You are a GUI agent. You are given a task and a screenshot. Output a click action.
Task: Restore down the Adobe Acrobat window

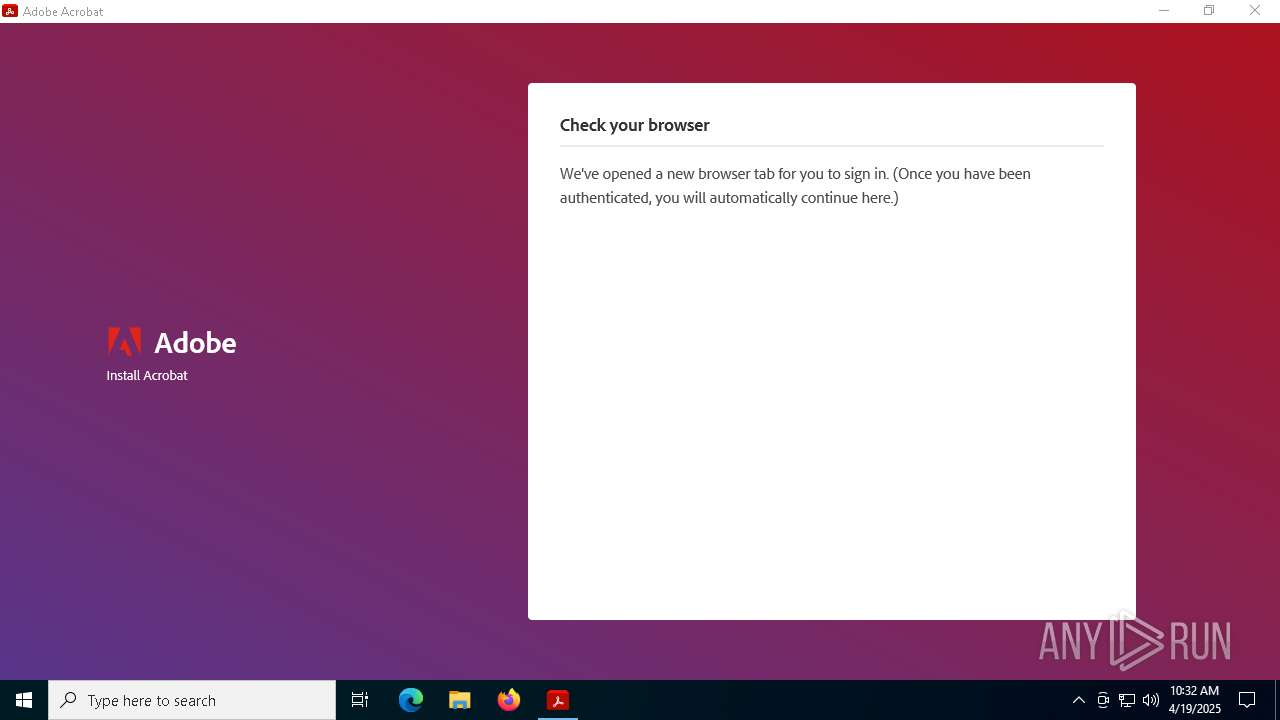(1209, 11)
